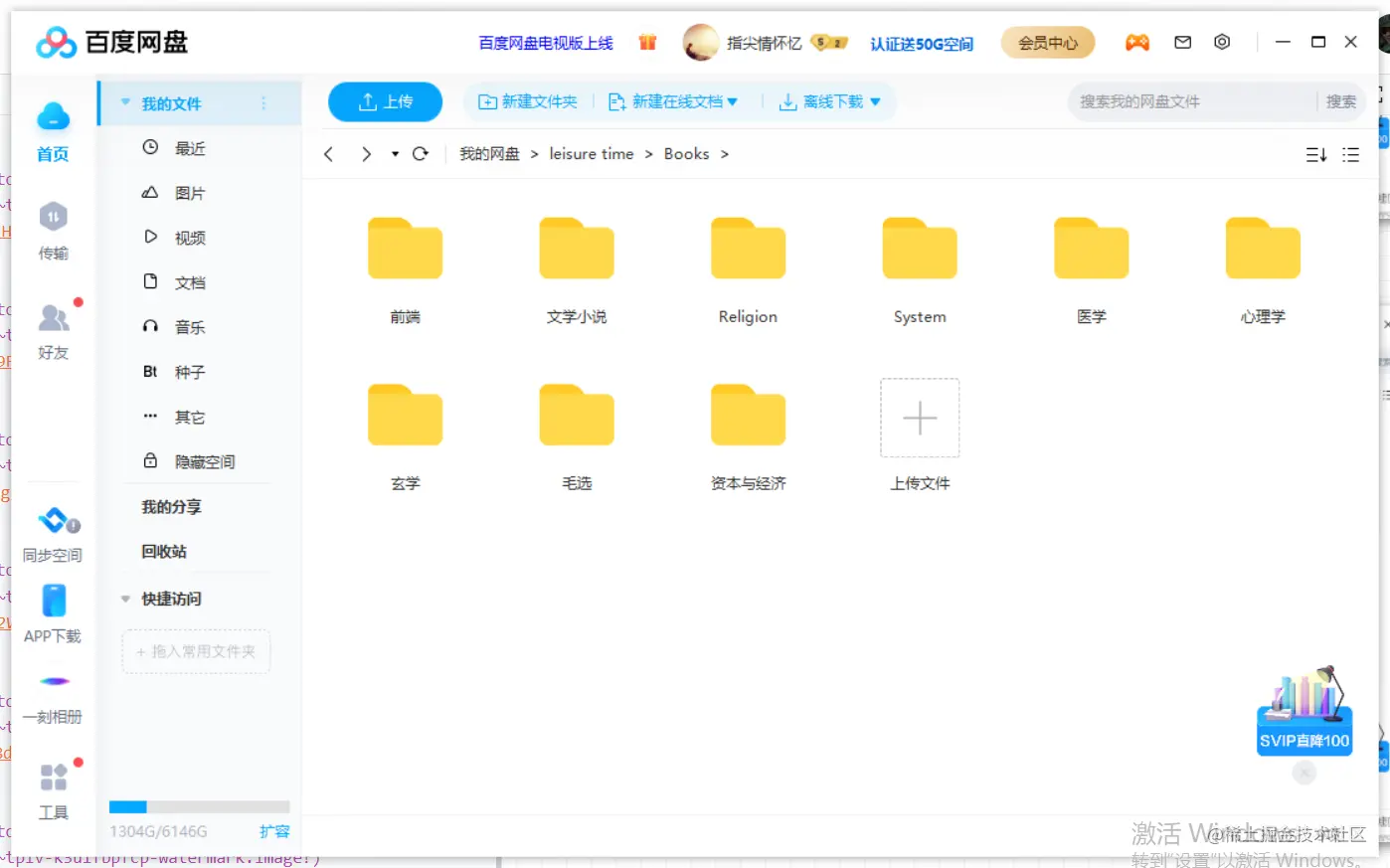
Task: Click the gift box icon
Action: [x=647, y=42]
